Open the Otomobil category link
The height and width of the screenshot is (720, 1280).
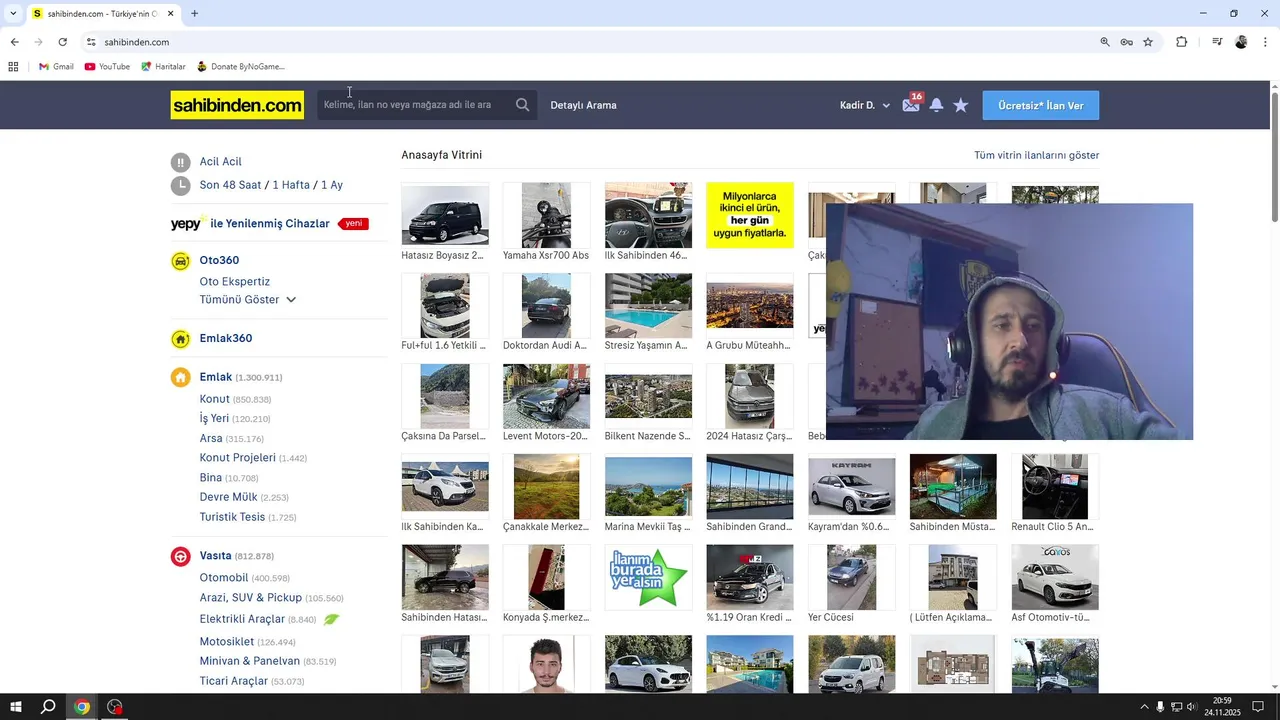point(224,578)
